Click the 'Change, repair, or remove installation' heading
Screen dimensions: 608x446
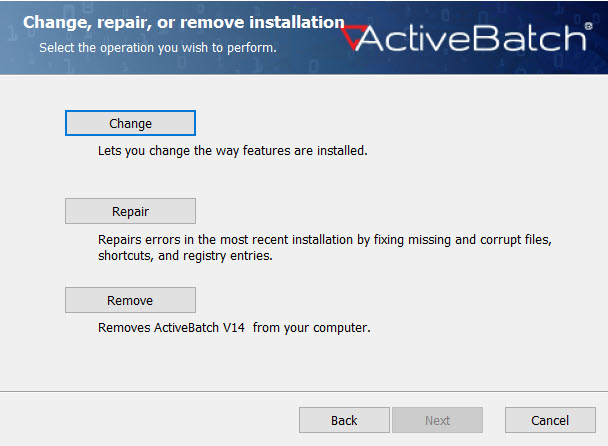coord(183,22)
